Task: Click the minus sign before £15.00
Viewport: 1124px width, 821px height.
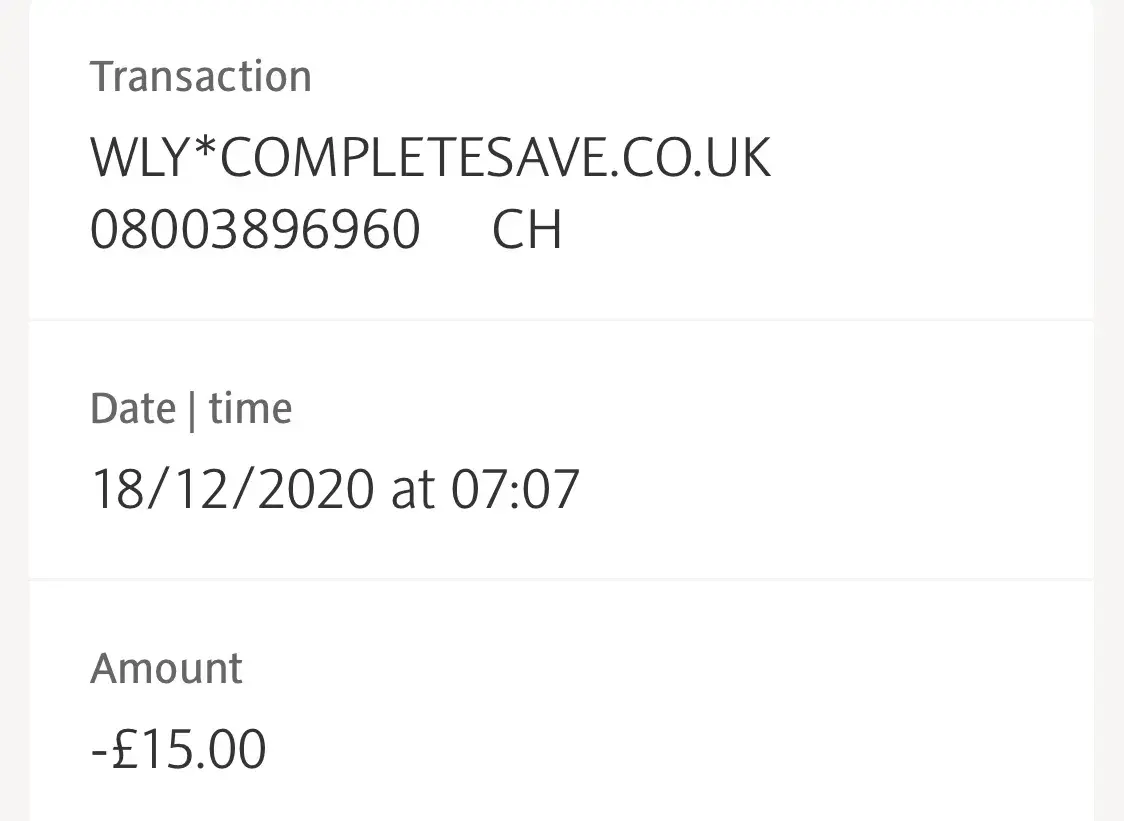Action: pyautogui.click(x=99, y=751)
